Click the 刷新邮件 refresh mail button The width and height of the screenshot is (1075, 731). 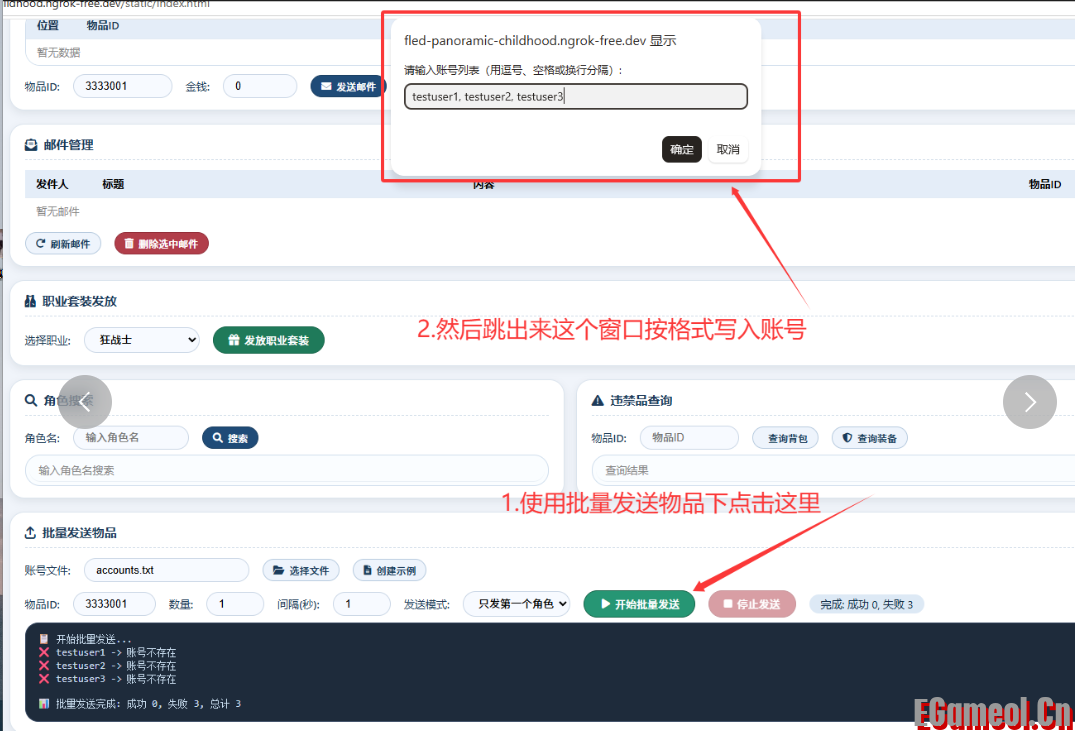pyautogui.click(x=63, y=243)
